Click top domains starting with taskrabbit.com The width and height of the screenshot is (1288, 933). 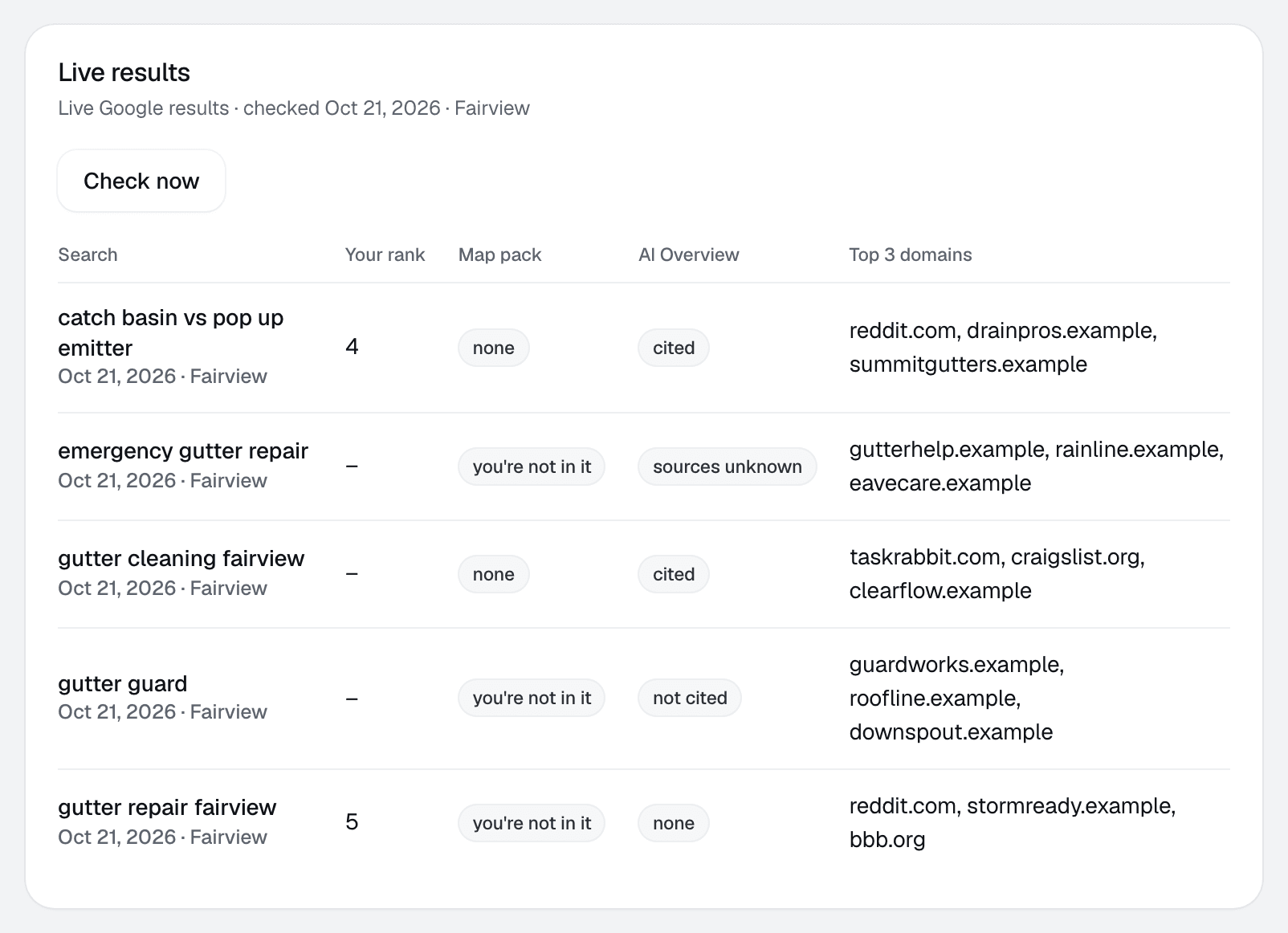tap(997, 574)
